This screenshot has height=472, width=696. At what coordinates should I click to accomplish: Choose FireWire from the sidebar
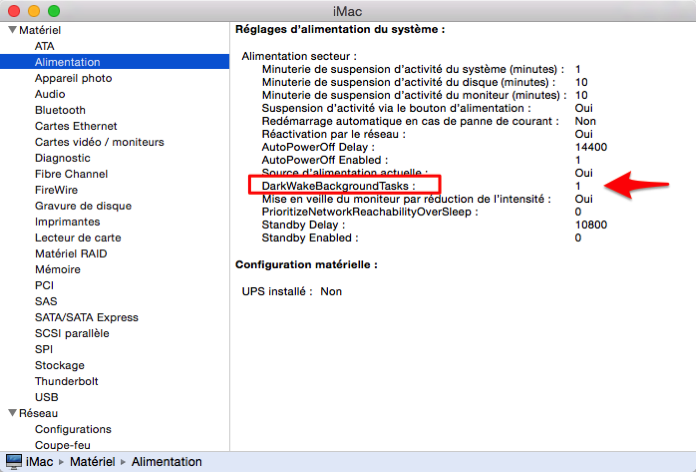pos(57,190)
